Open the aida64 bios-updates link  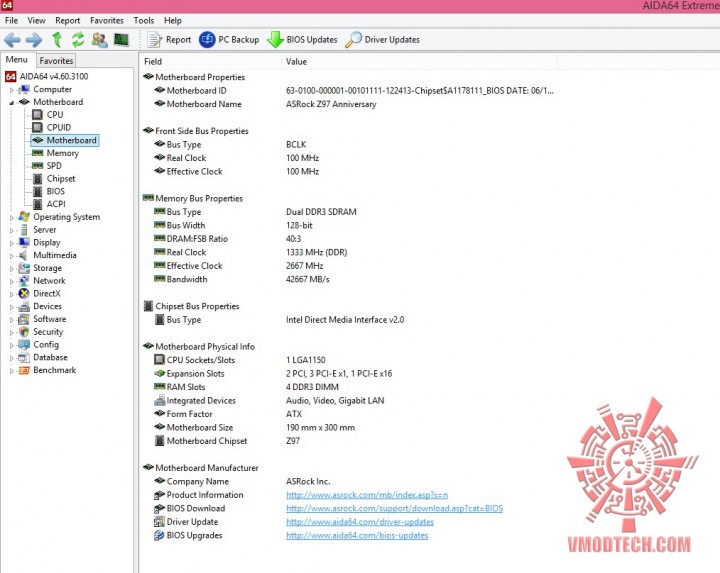click(357, 535)
